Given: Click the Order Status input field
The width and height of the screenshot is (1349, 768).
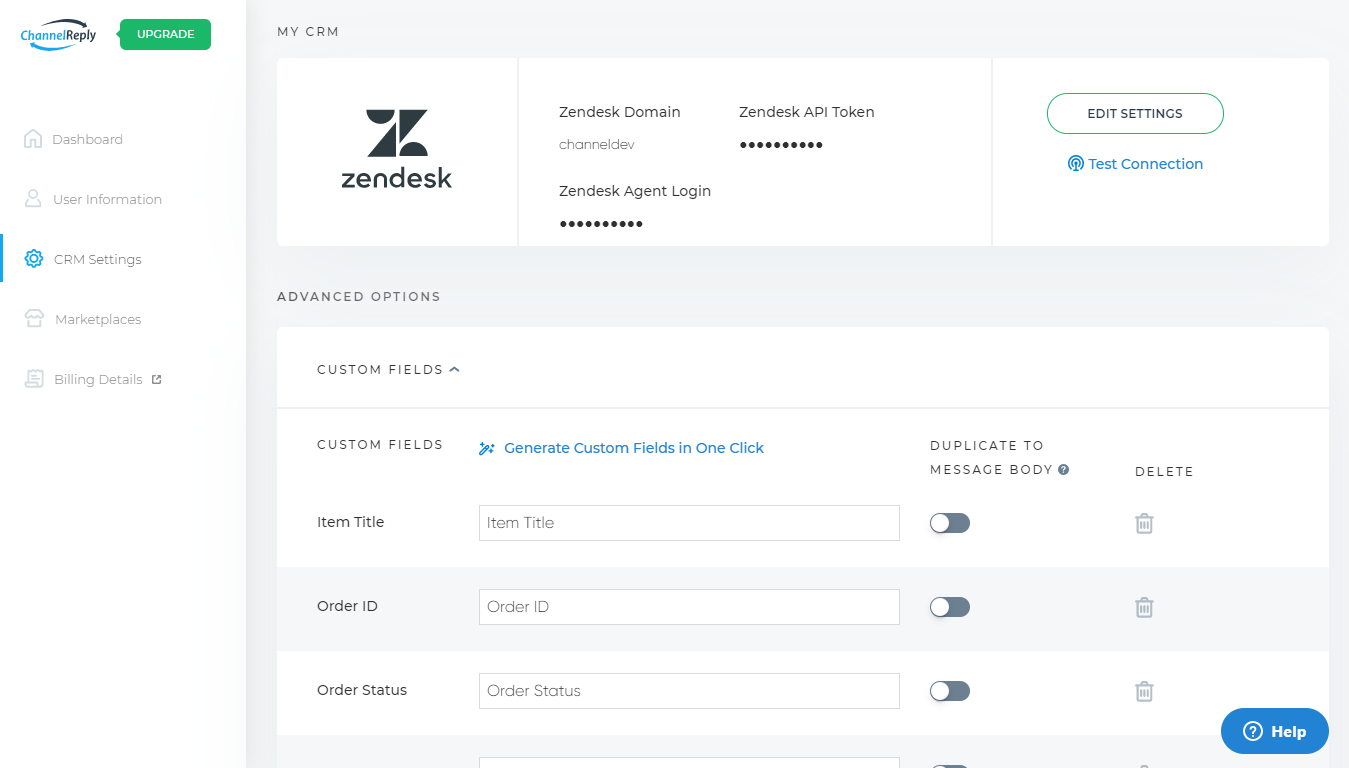Looking at the screenshot, I should [689, 691].
